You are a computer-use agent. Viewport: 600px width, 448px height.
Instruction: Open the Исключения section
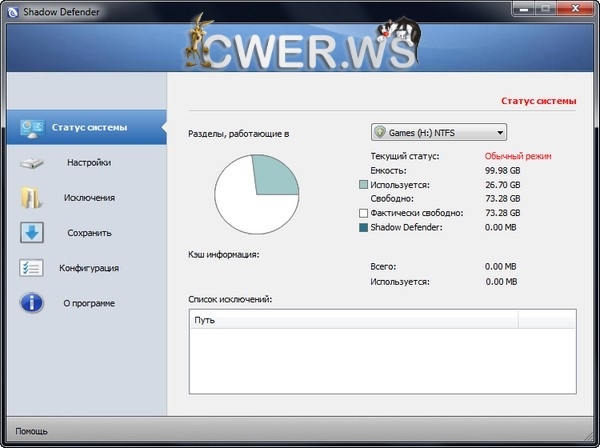(x=89, y=198)
